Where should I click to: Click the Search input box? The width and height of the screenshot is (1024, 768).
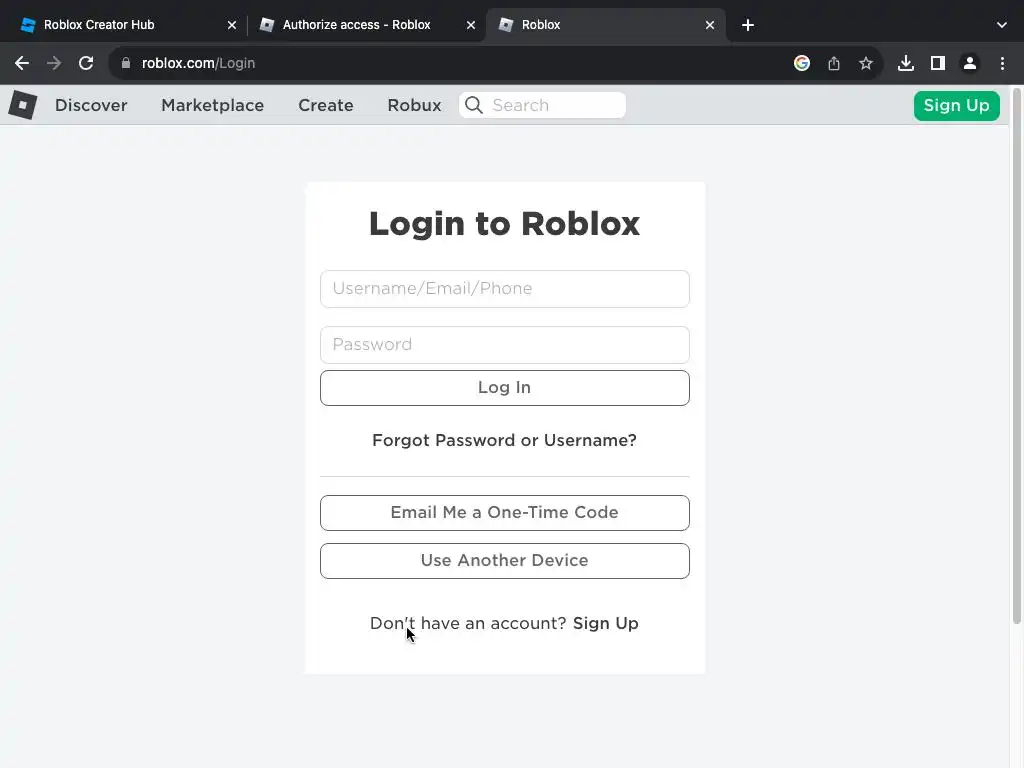[542, 105]
